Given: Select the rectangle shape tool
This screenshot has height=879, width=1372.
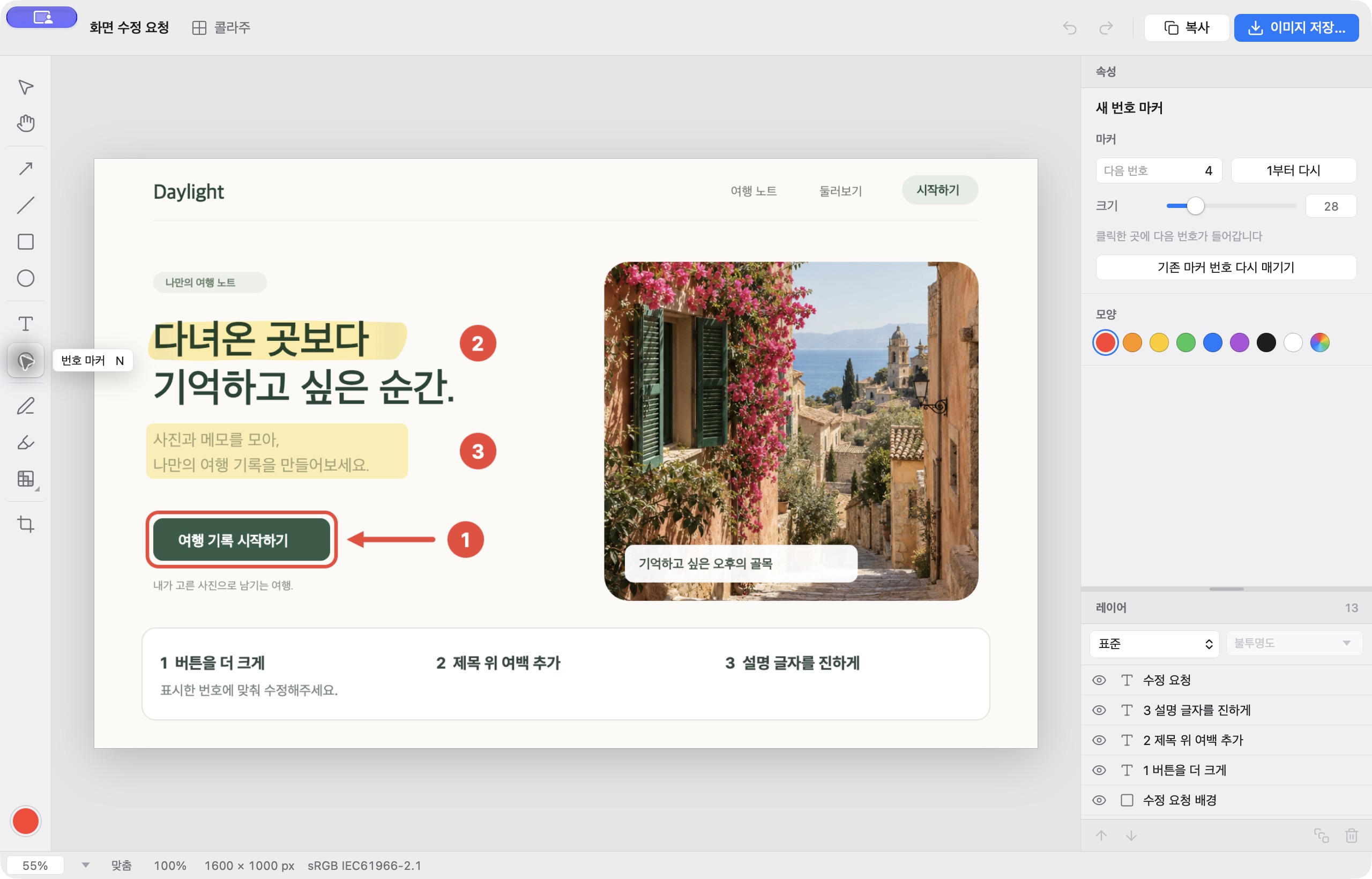Looking at the screenshot, I should 26,241.
